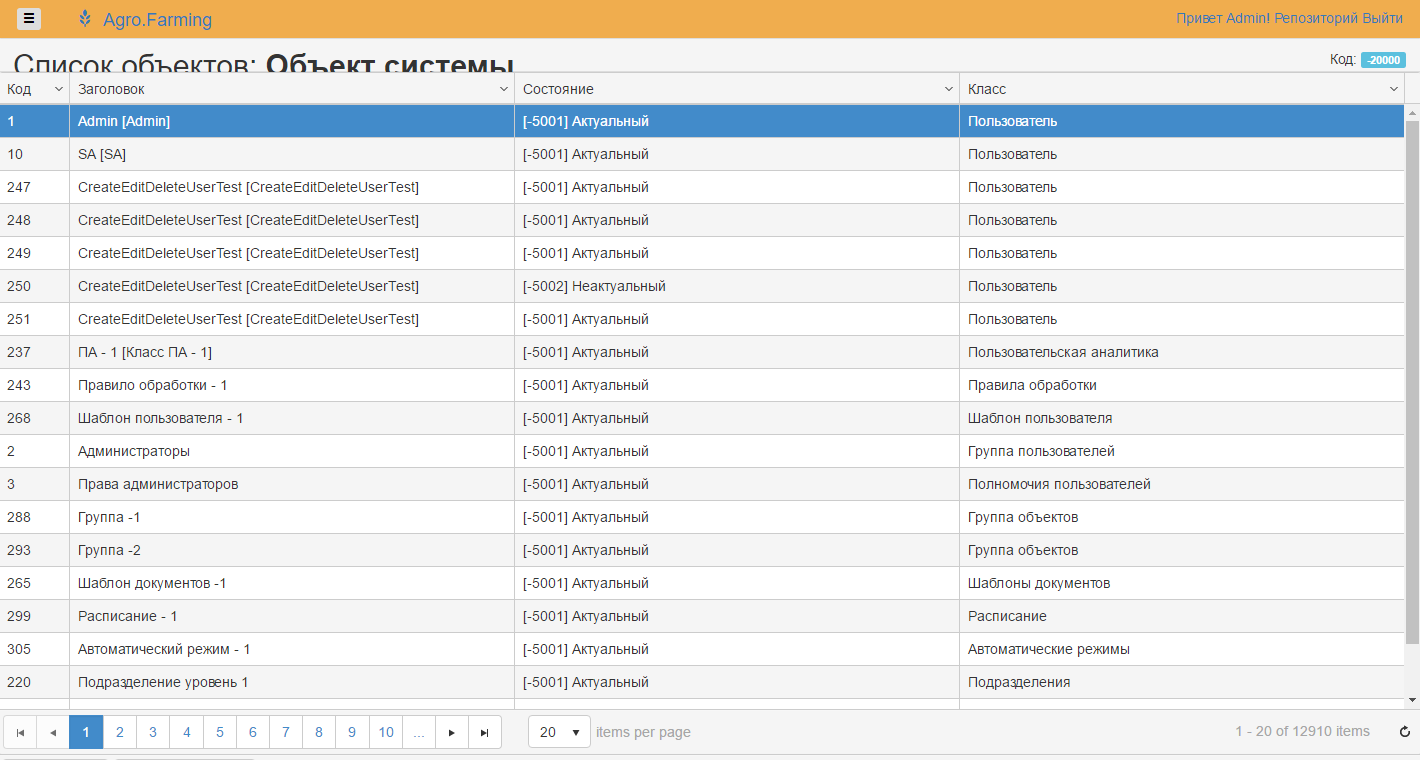Click the [-5002] Неактуальный state cell

point(736,286)
